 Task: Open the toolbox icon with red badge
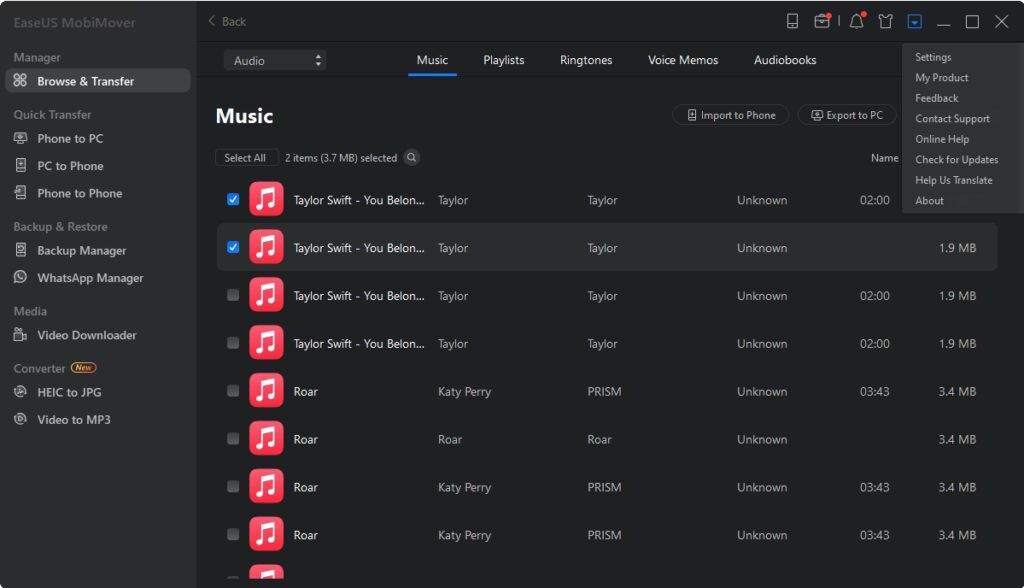(x=822, y=22)
